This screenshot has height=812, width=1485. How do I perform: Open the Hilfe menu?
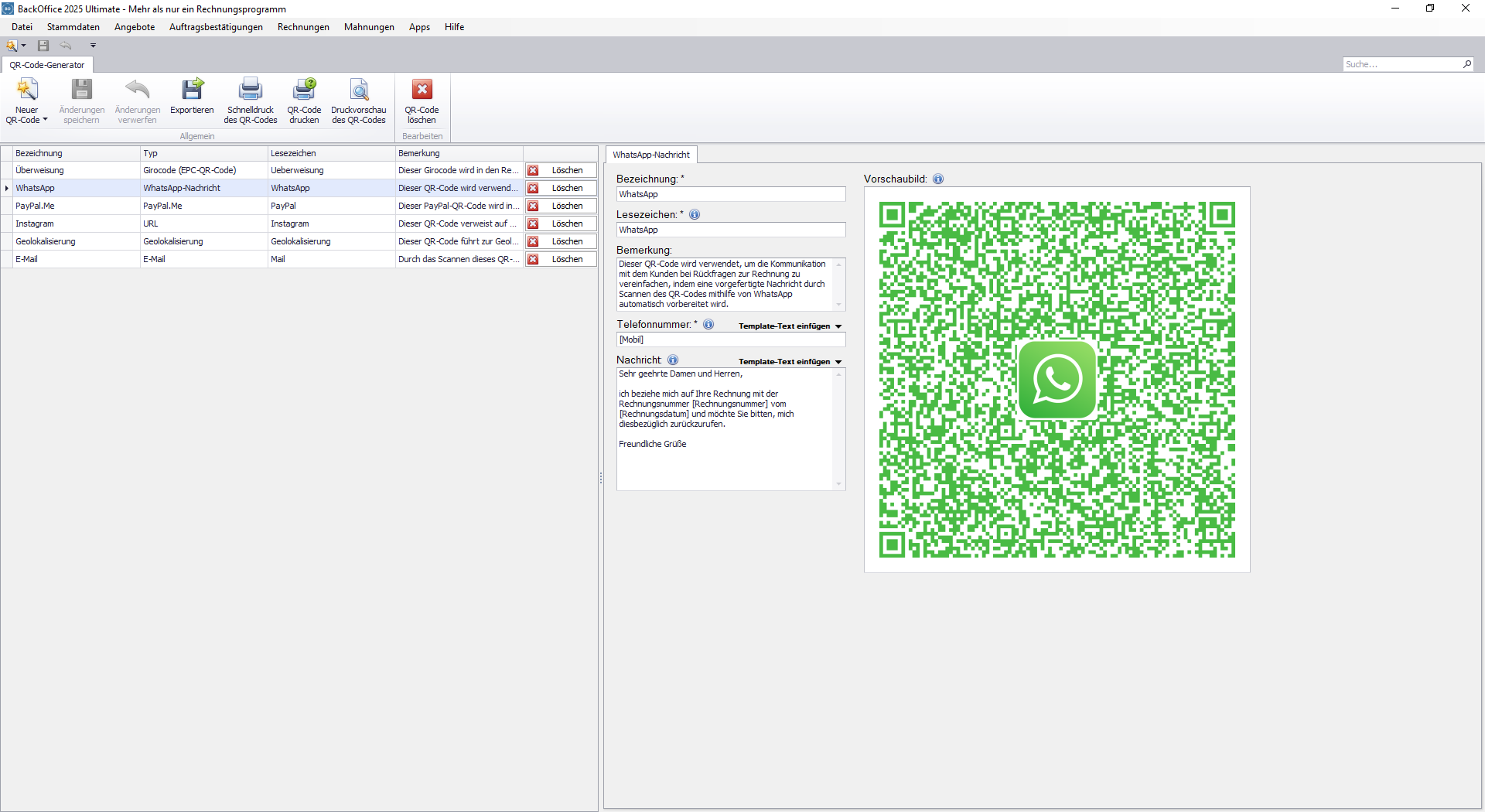coord(454,27)
